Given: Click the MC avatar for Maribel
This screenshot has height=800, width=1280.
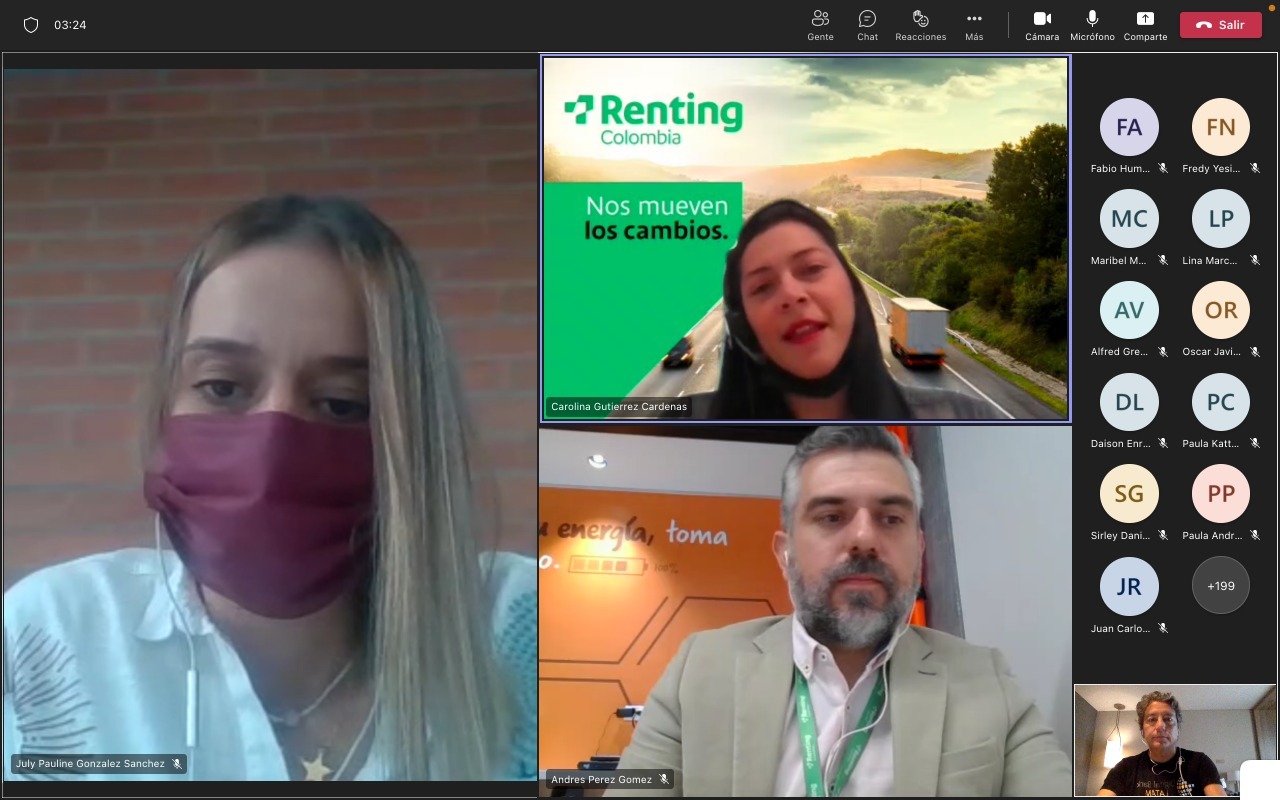Looking at the screenshot, I should pyautogui.click(x=1129, y=219).
